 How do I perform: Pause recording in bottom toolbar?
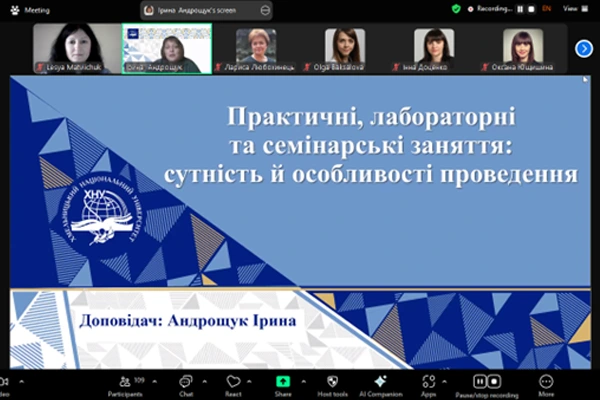click(x=479, y=382)
